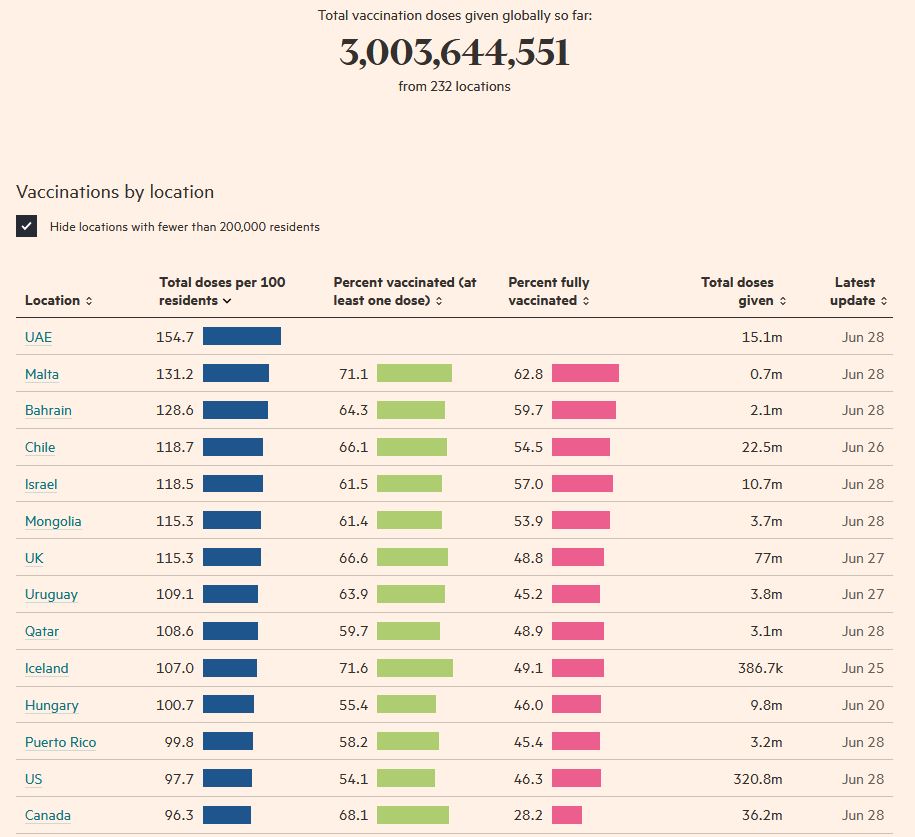Select Bahrain in the location list
This screenshot has height=837, width=915.
48,410
